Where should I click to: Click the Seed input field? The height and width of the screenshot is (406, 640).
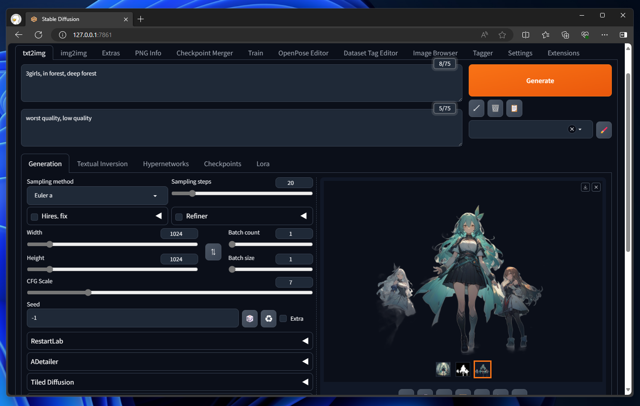pos(133,318)
